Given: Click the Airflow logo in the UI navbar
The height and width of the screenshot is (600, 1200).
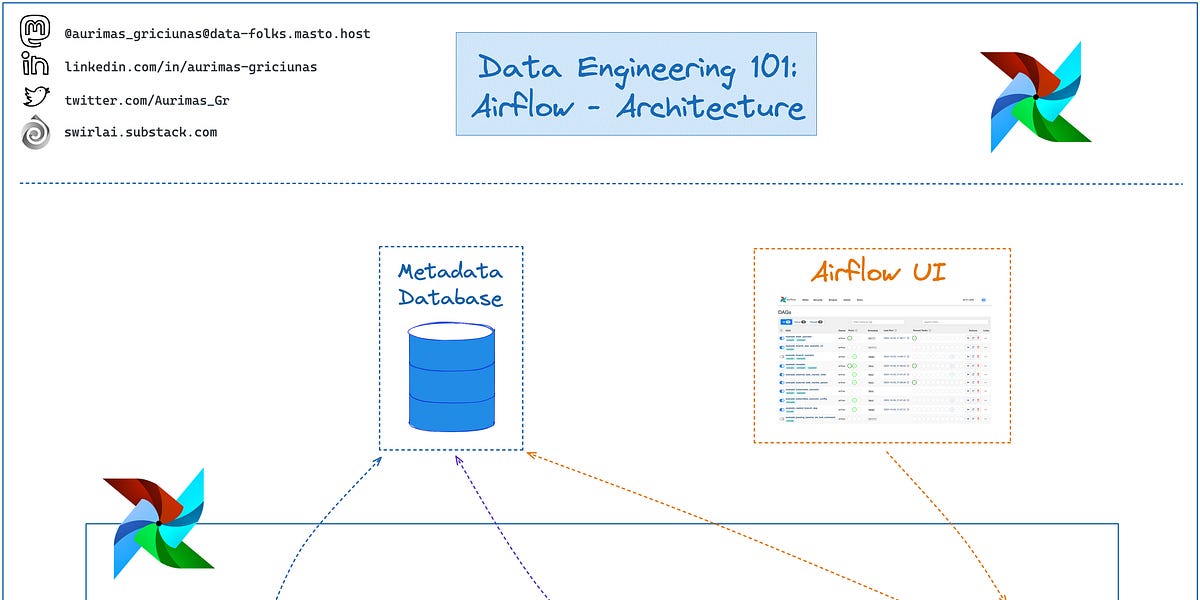Looking at the screenshot, I should point(783,300).
